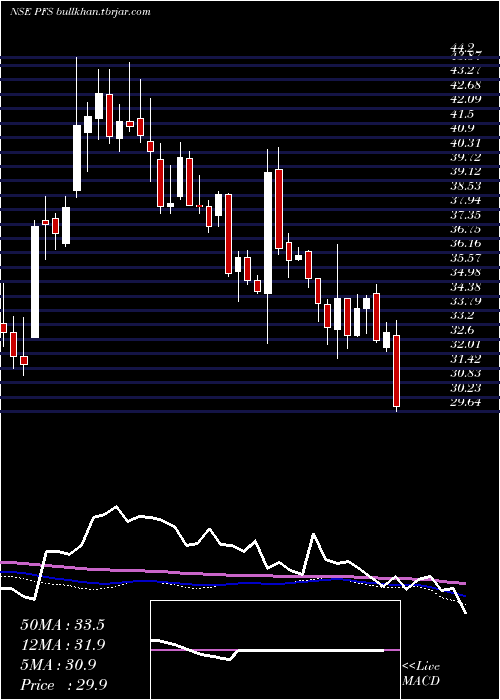Click the 29.64 price axis label
Image resolution: width=500 pixels, height=700 pixels.
pyautogui.click(x=465, y=403)
